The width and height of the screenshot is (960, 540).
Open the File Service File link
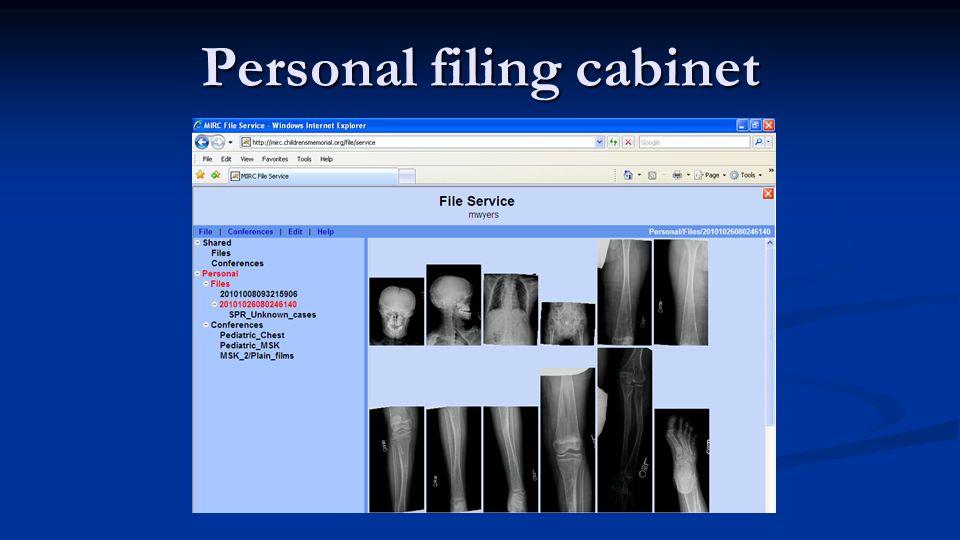coord(205,231)
